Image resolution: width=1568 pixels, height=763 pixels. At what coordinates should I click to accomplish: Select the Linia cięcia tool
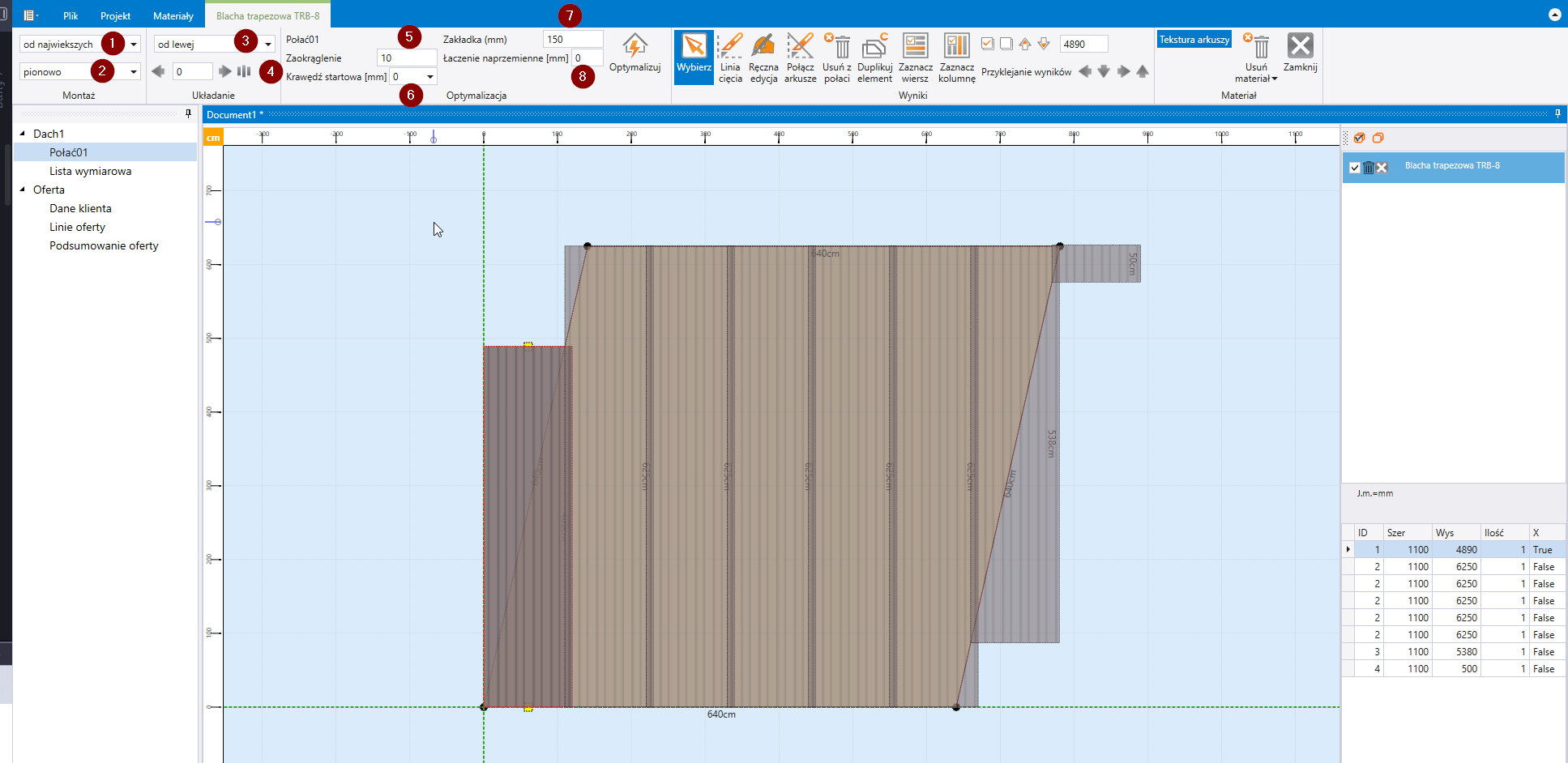tap(729, 57)
